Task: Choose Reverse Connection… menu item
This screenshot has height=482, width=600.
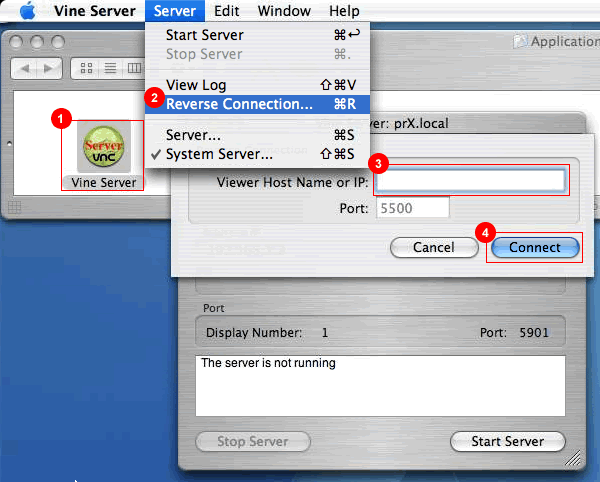Action: pos(257,104)
